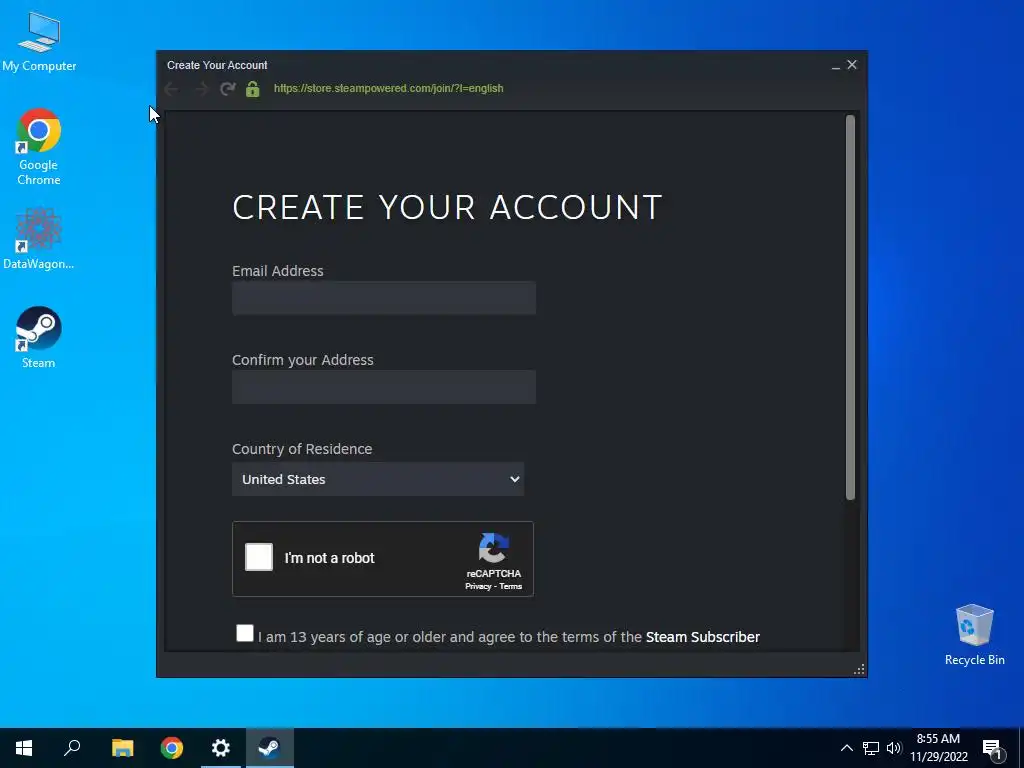1024x768 pixels.
Task: Click the window resize grip corner
Action: click(x=859, y=669)
